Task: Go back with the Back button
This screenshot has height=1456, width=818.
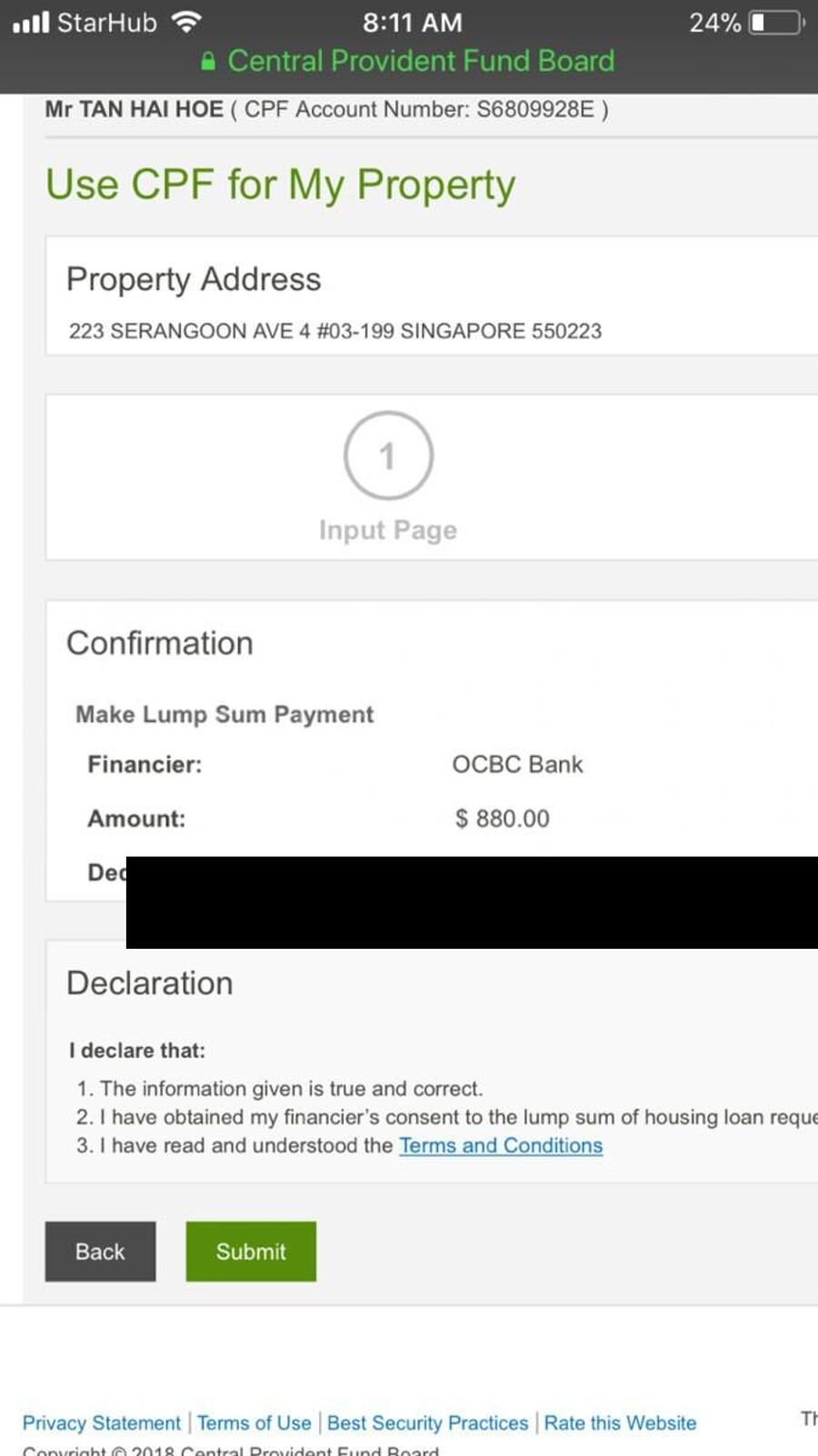Action: click(100, 1252)
